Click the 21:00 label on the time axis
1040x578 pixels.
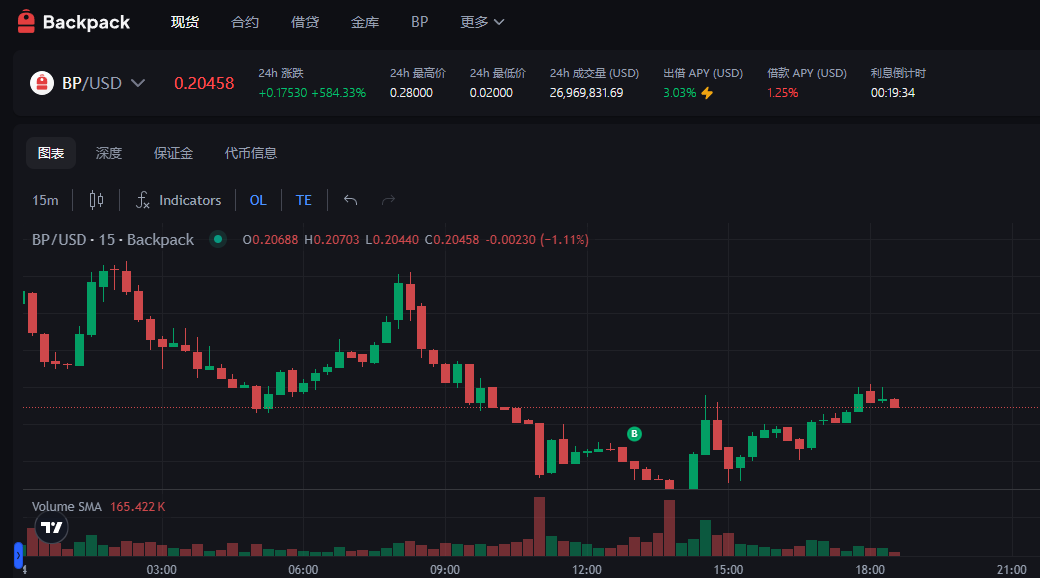tap(1012, 569)
